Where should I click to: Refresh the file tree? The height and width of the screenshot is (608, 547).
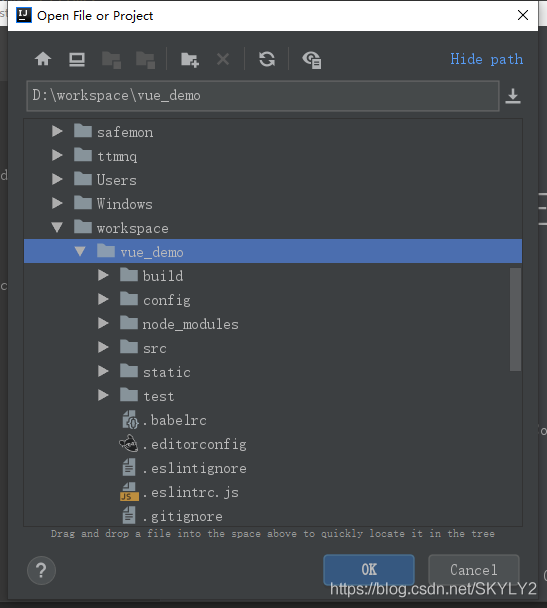pos(267,59)
